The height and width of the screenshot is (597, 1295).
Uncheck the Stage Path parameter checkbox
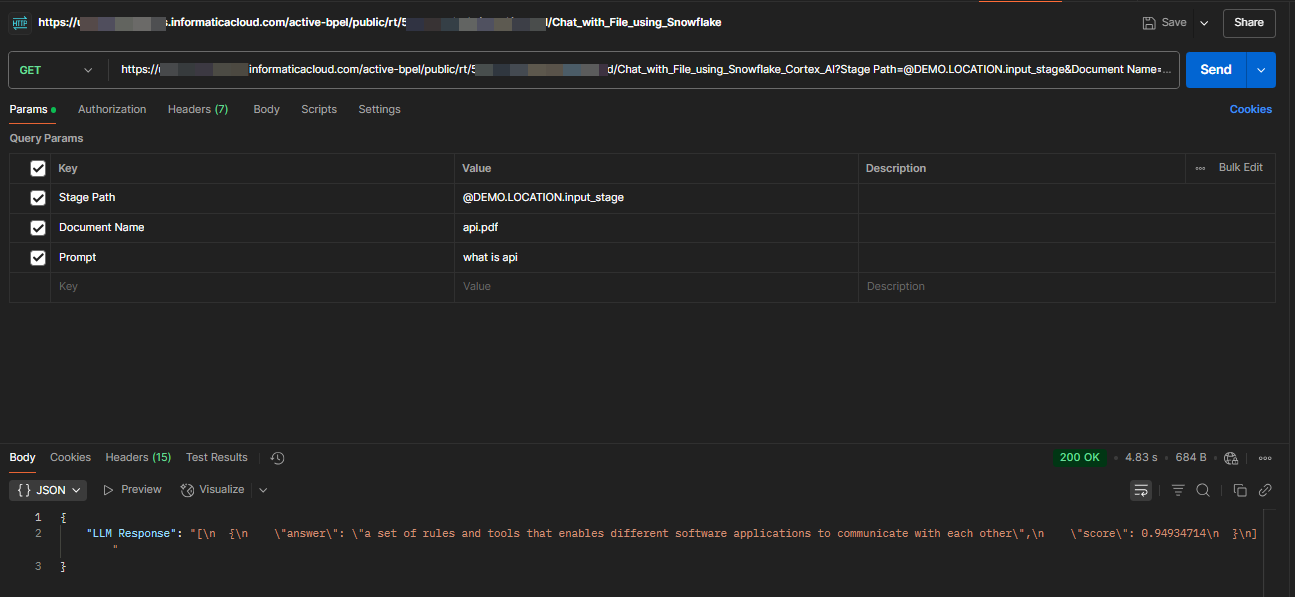click(38, 198)
